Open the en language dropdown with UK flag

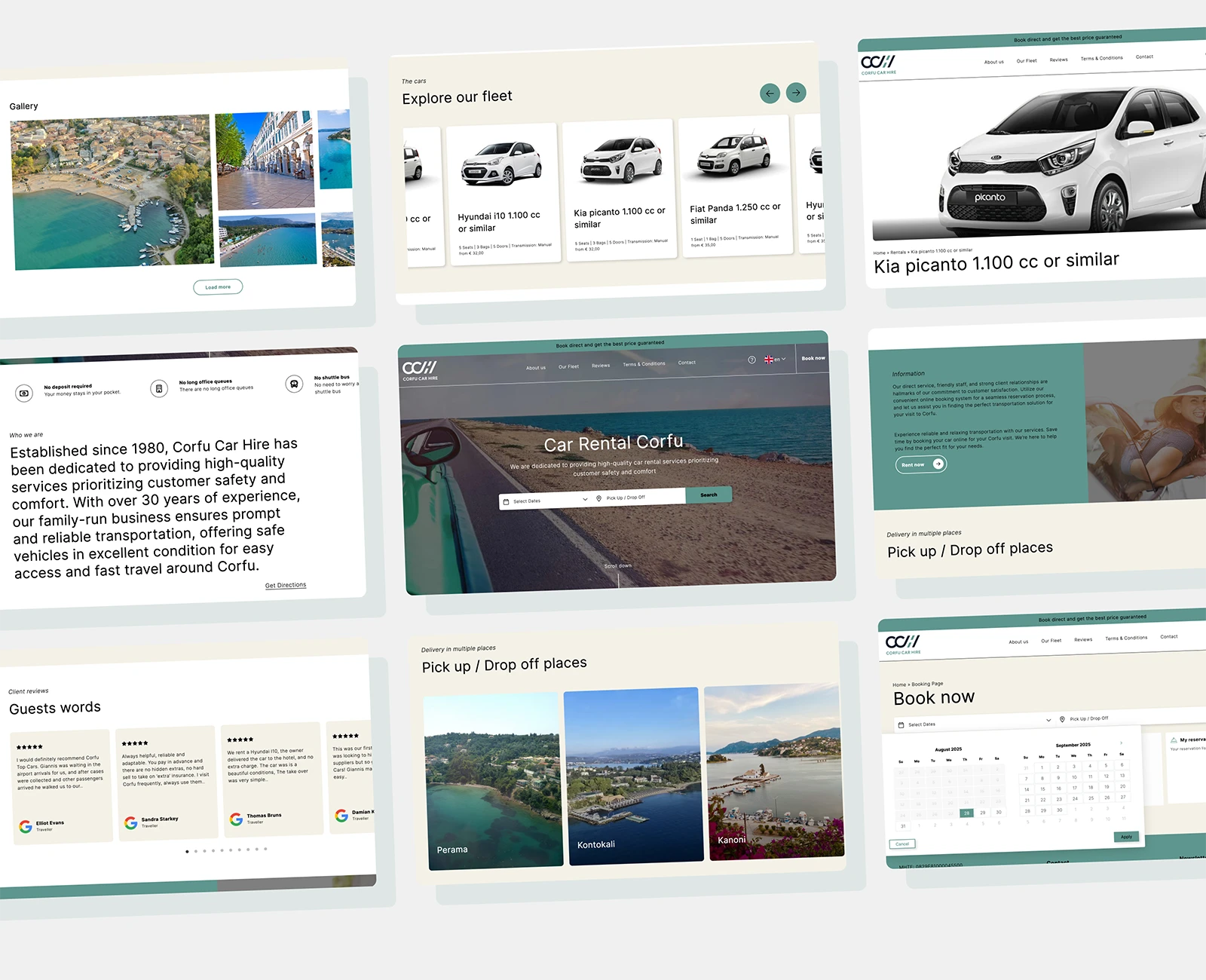[x=775, y=360]
